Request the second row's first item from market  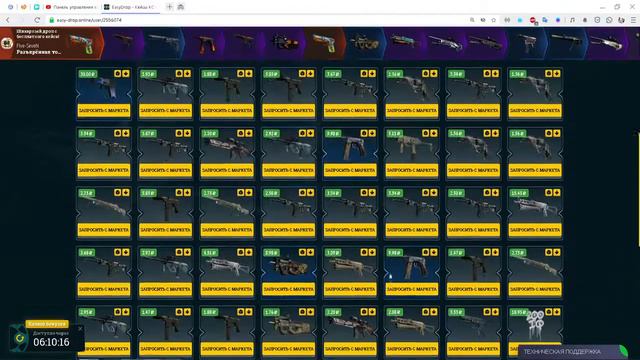coord(104,170)
